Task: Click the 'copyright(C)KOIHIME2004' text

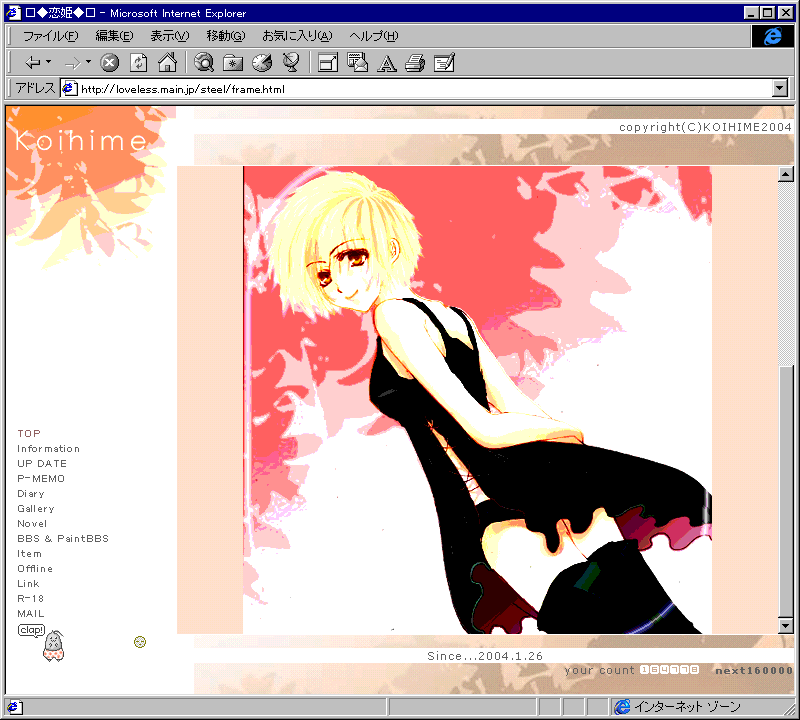Action: coord(705,127)
